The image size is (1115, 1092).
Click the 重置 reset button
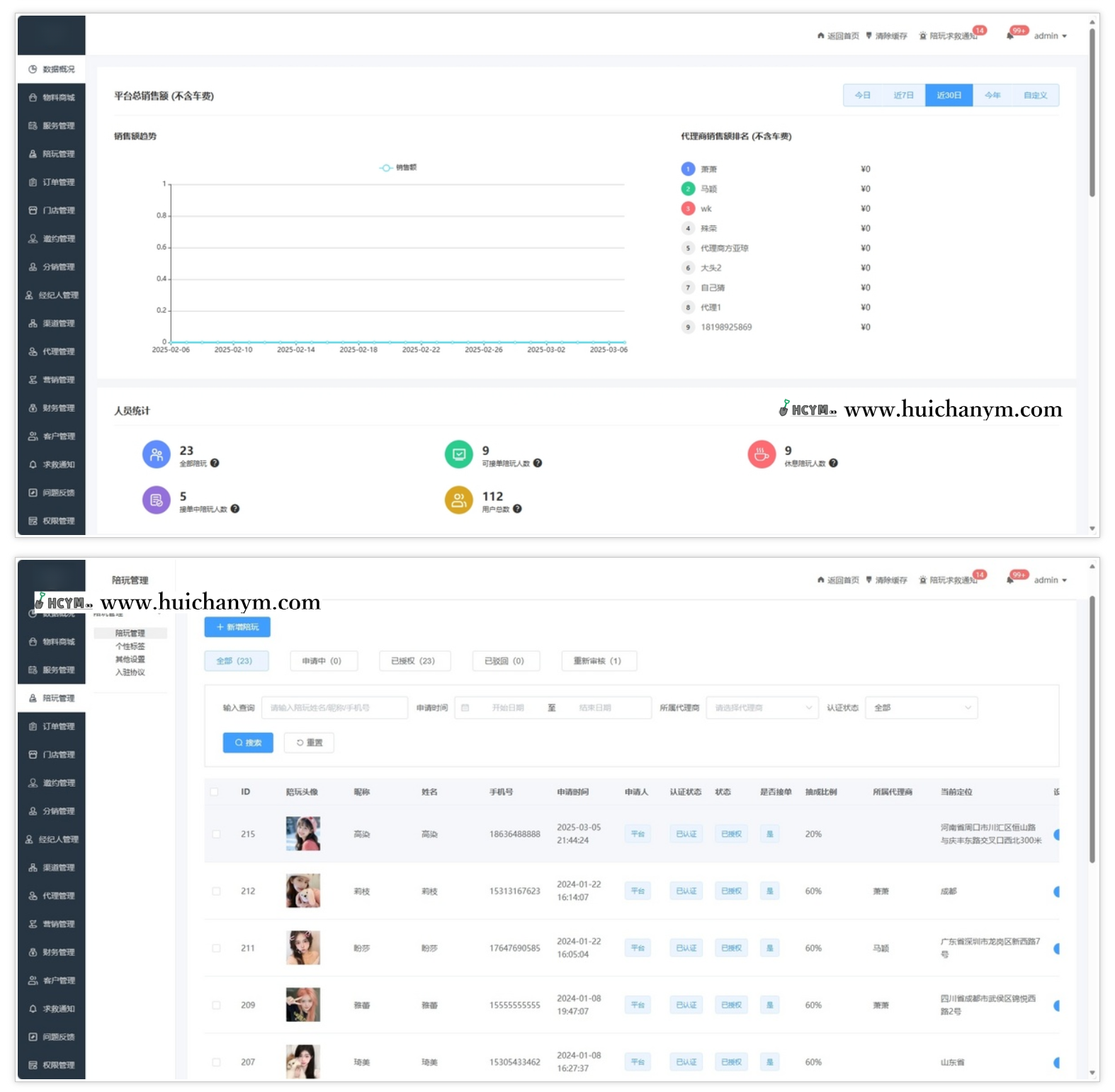[x=309, y=743]
